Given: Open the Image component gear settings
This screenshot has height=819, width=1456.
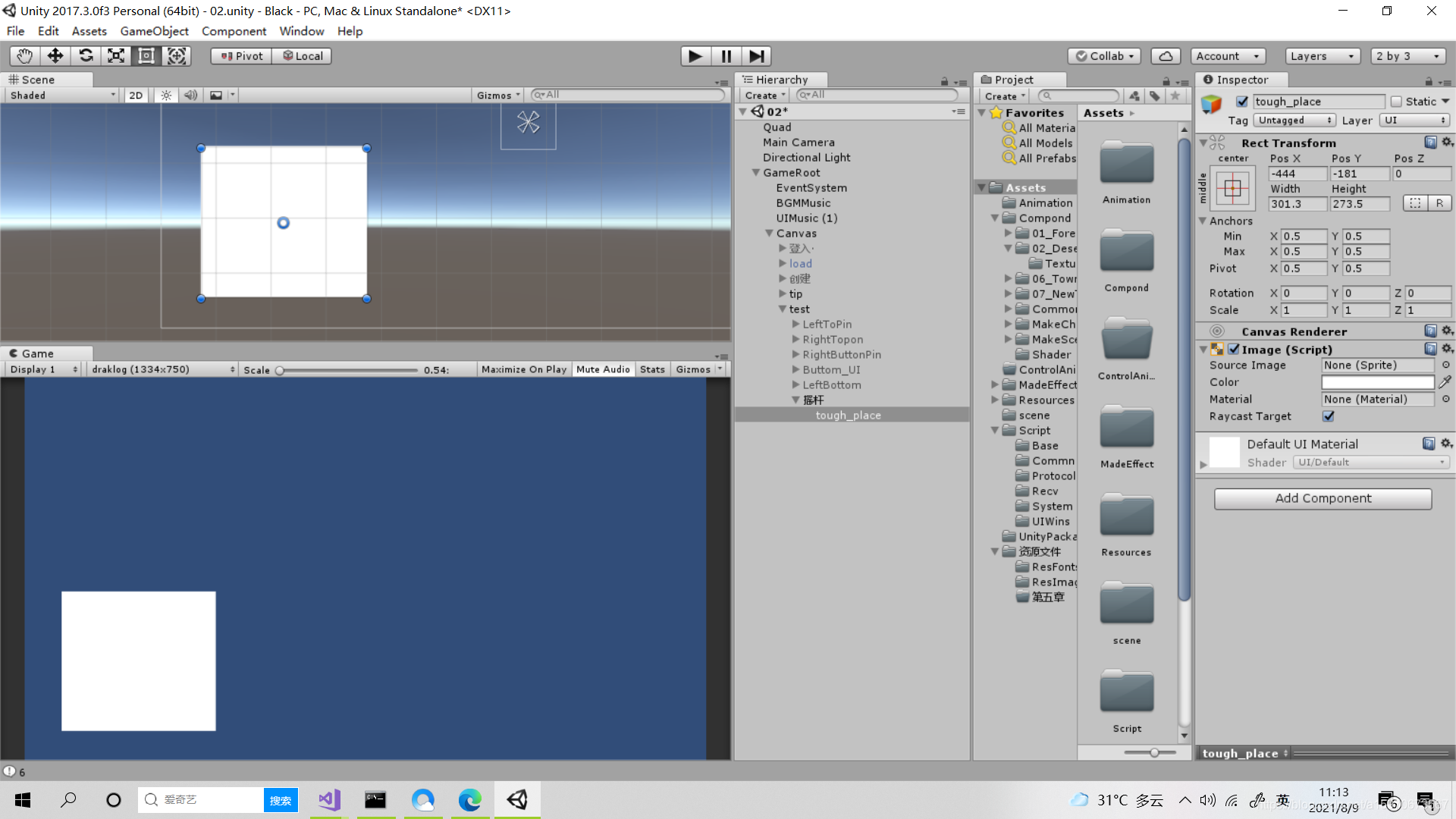Looking at the screenshot, I should point(1447,349).
